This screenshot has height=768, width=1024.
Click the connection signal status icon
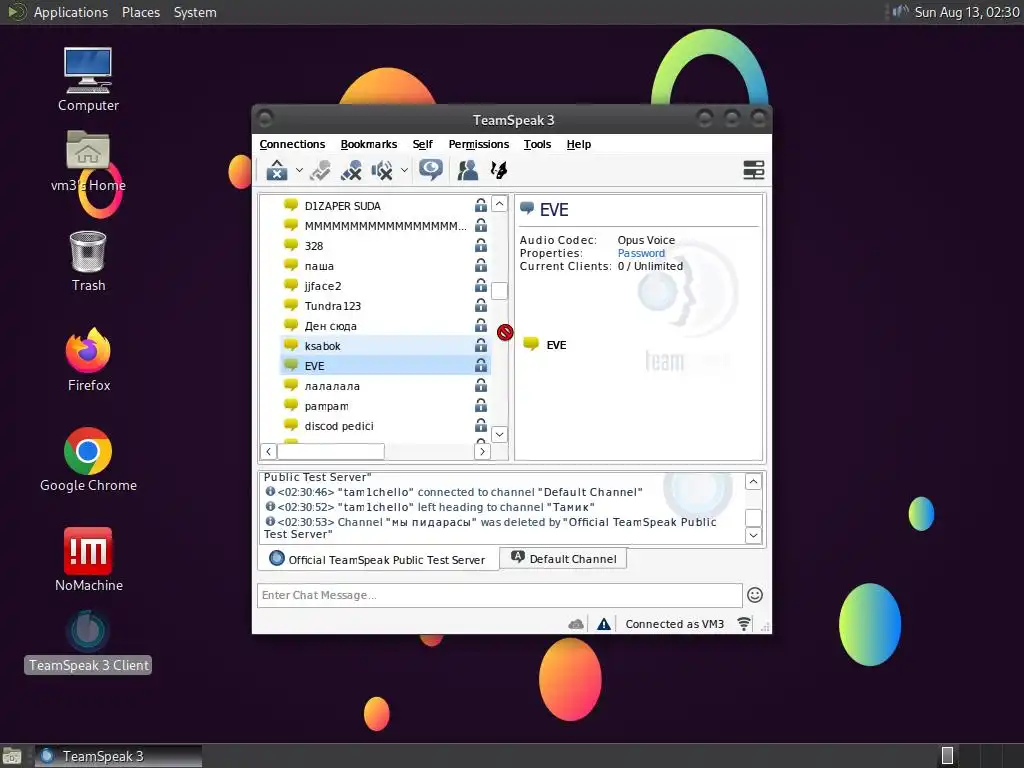pos(743,624)
